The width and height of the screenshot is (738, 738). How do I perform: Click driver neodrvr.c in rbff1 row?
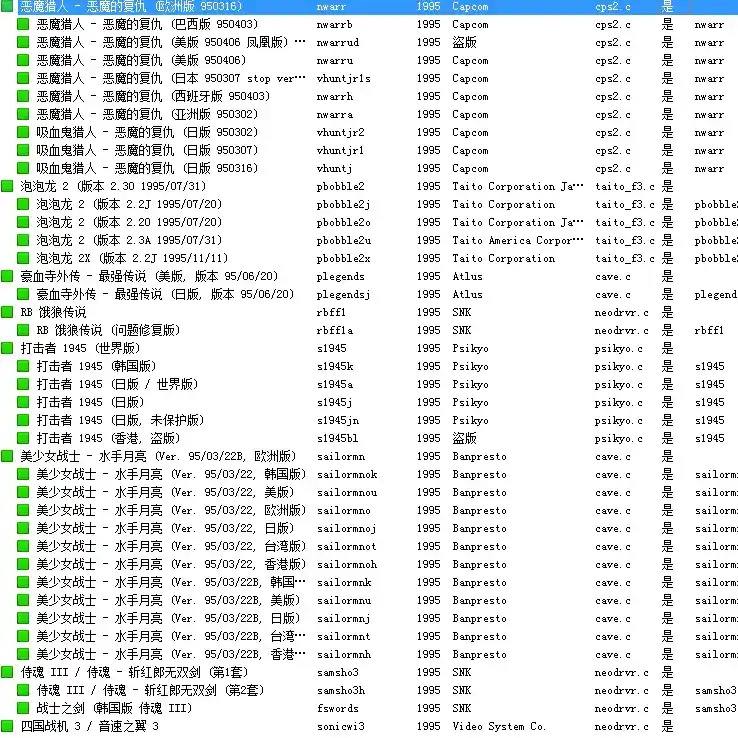click(621, 312)
